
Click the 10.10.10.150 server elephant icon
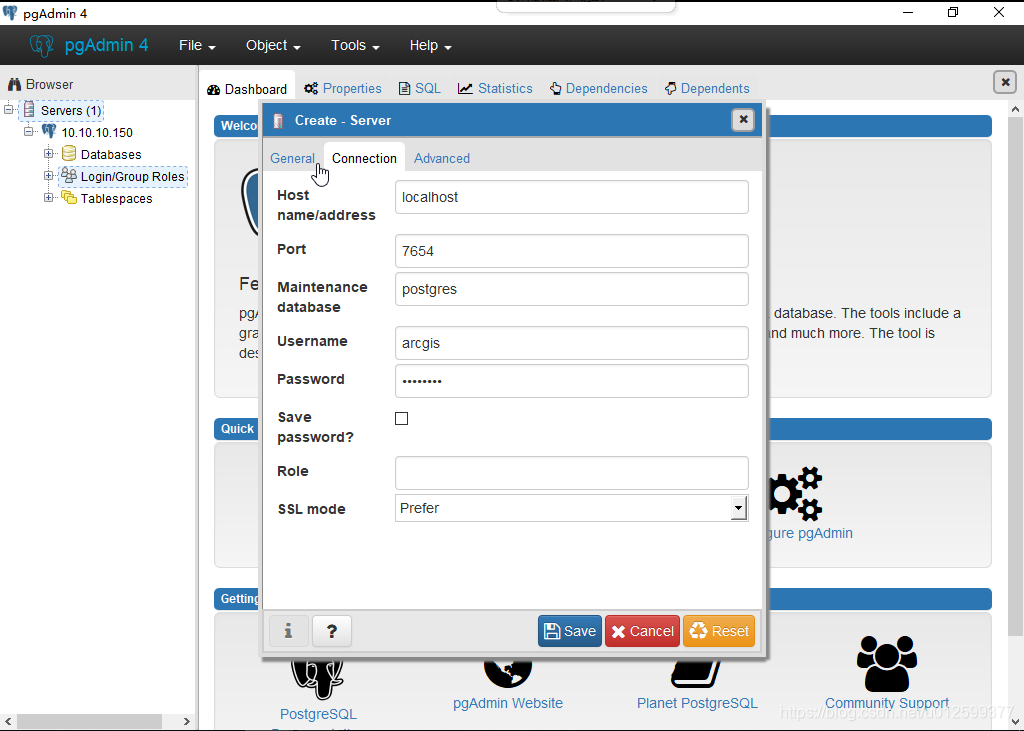click(49, 132)
